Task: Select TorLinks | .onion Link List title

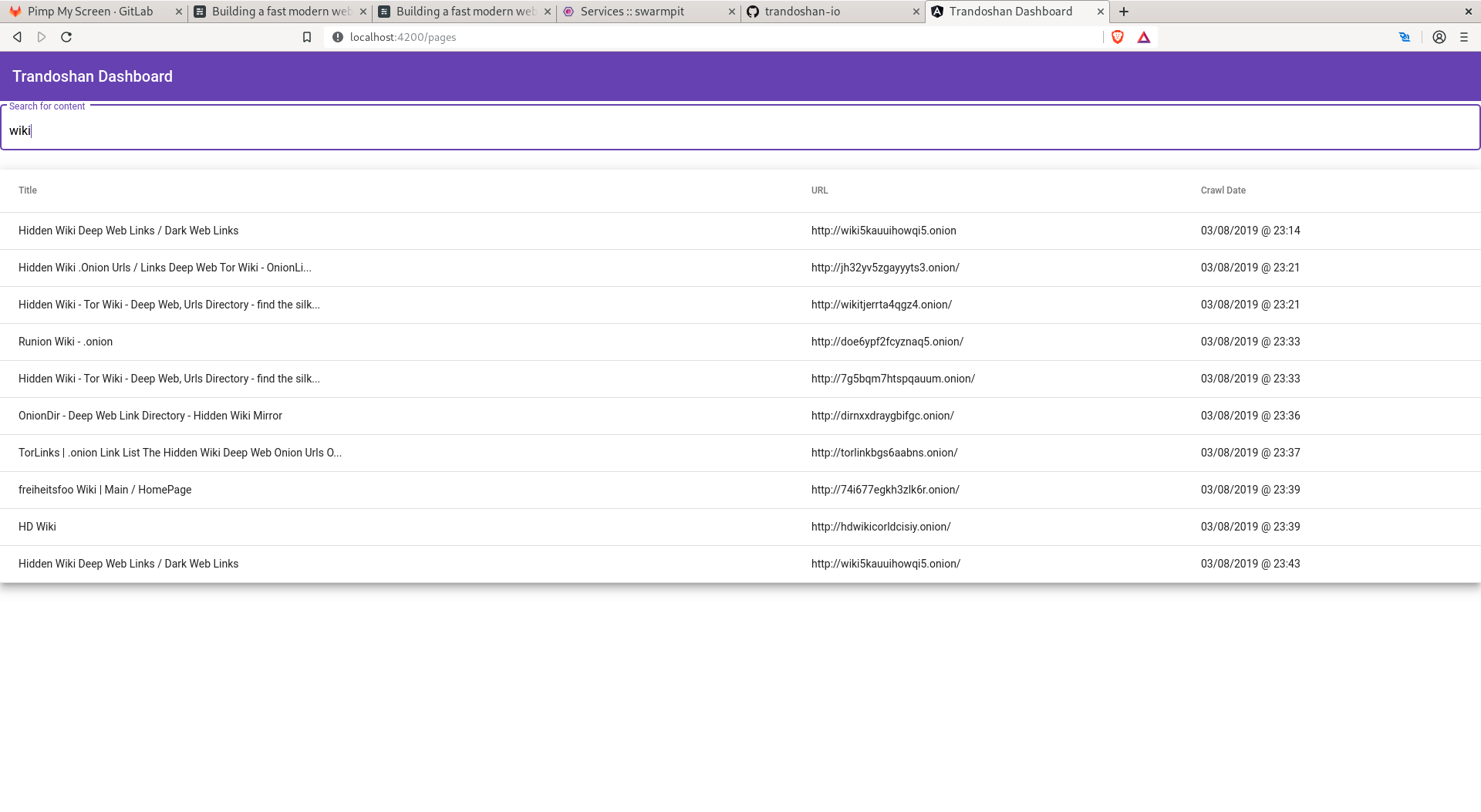Action: 180,453
